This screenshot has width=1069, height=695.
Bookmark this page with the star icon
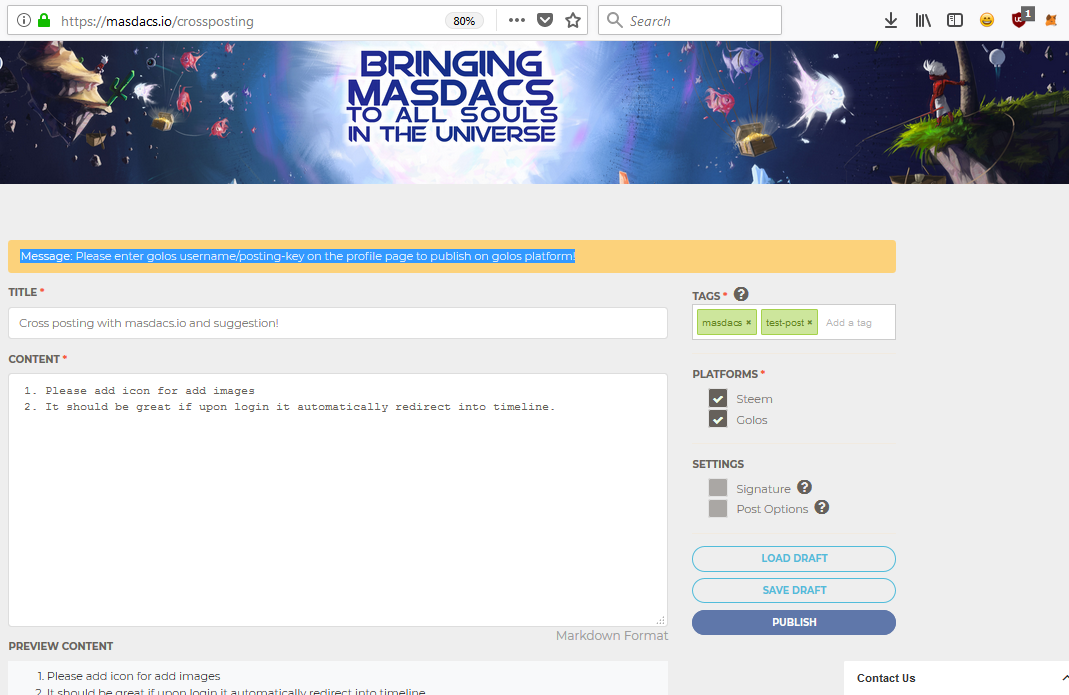[x=573, y=20]
